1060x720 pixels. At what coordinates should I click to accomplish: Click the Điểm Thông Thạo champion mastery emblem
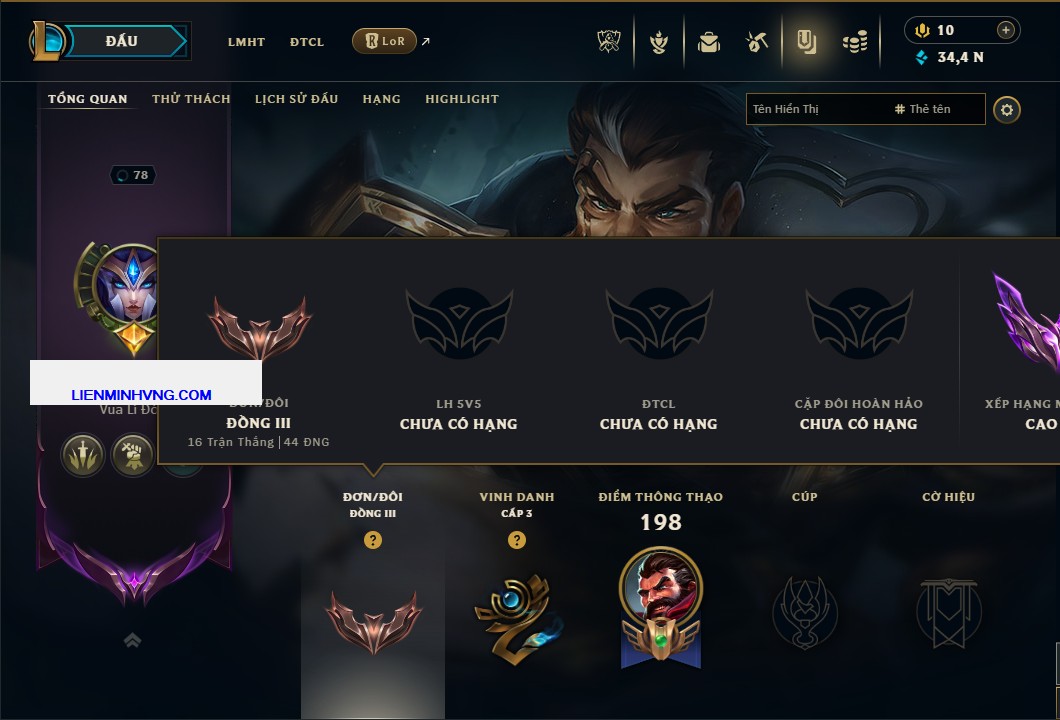(x=660, y=607)
